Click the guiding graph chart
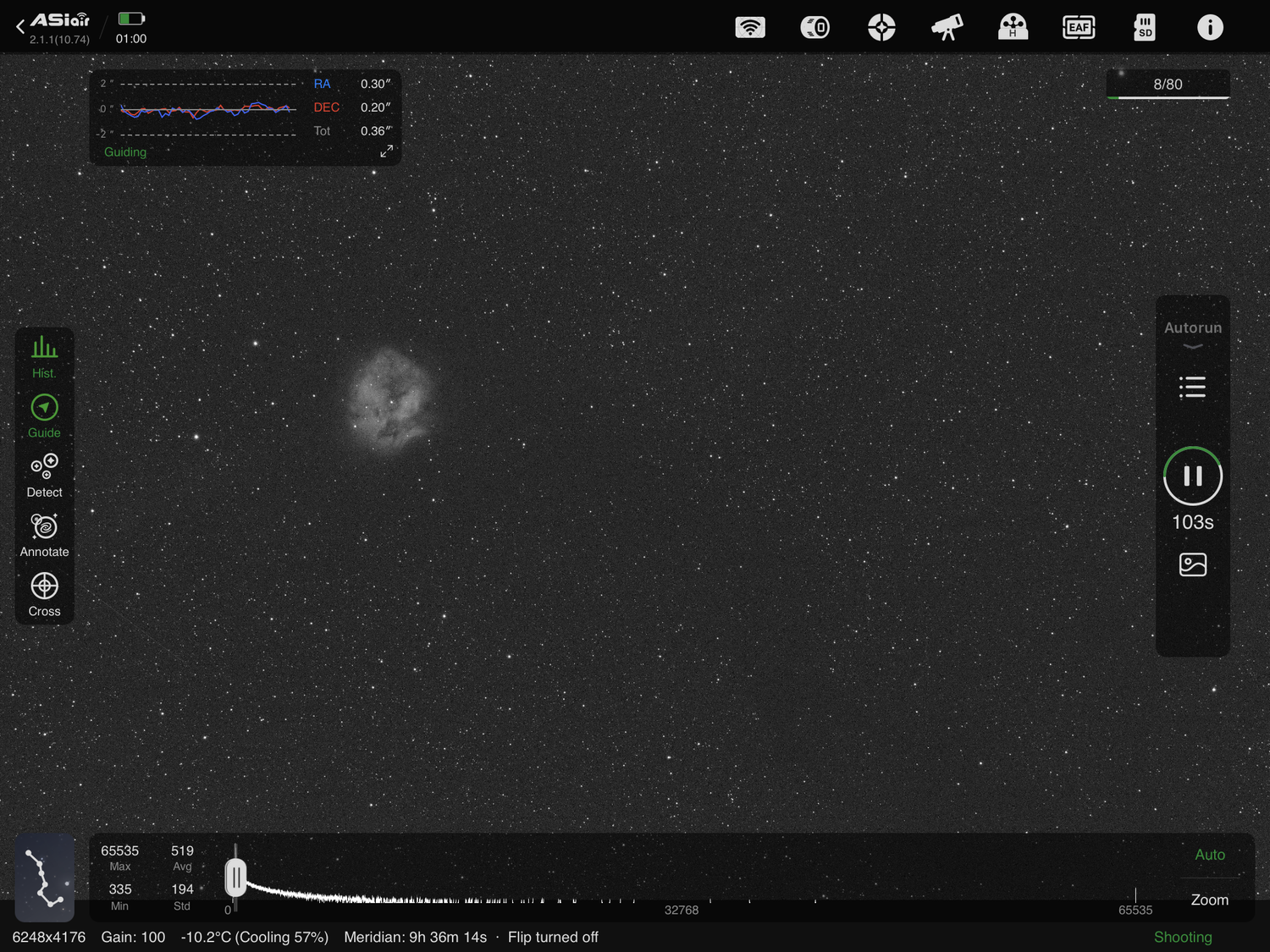This screenshot has width=1270, height=952. click(x=208, y=109)
